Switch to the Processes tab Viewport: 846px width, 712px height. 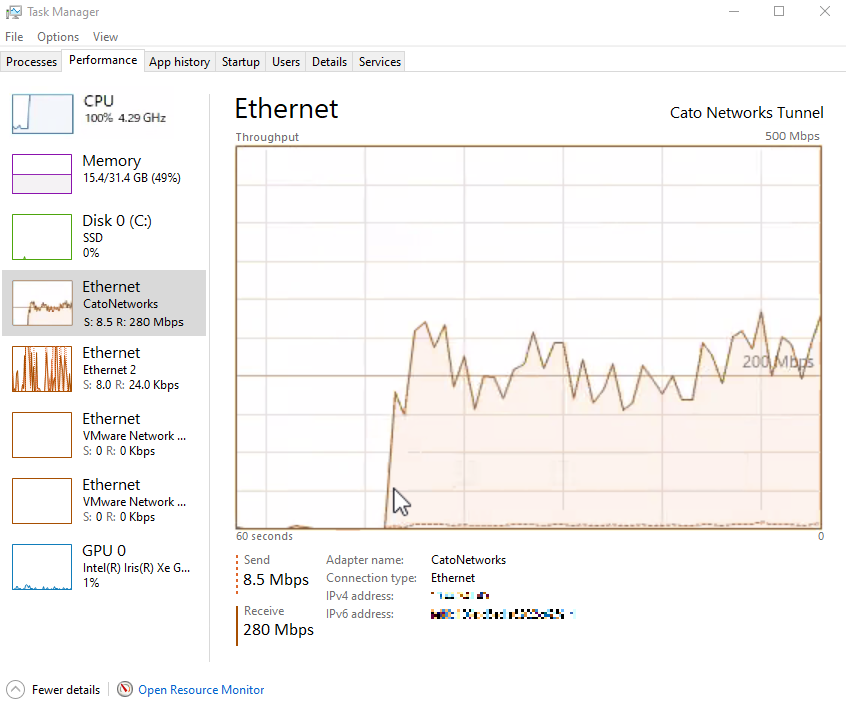(32, 62)
